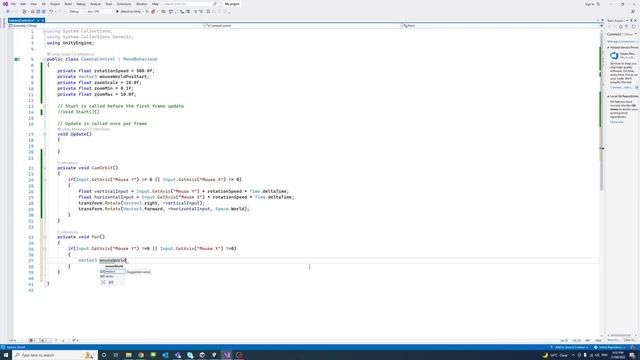Open the Unity icon on taskbar
This screenshot has width=640, height=360.
(x=202, y=355)
